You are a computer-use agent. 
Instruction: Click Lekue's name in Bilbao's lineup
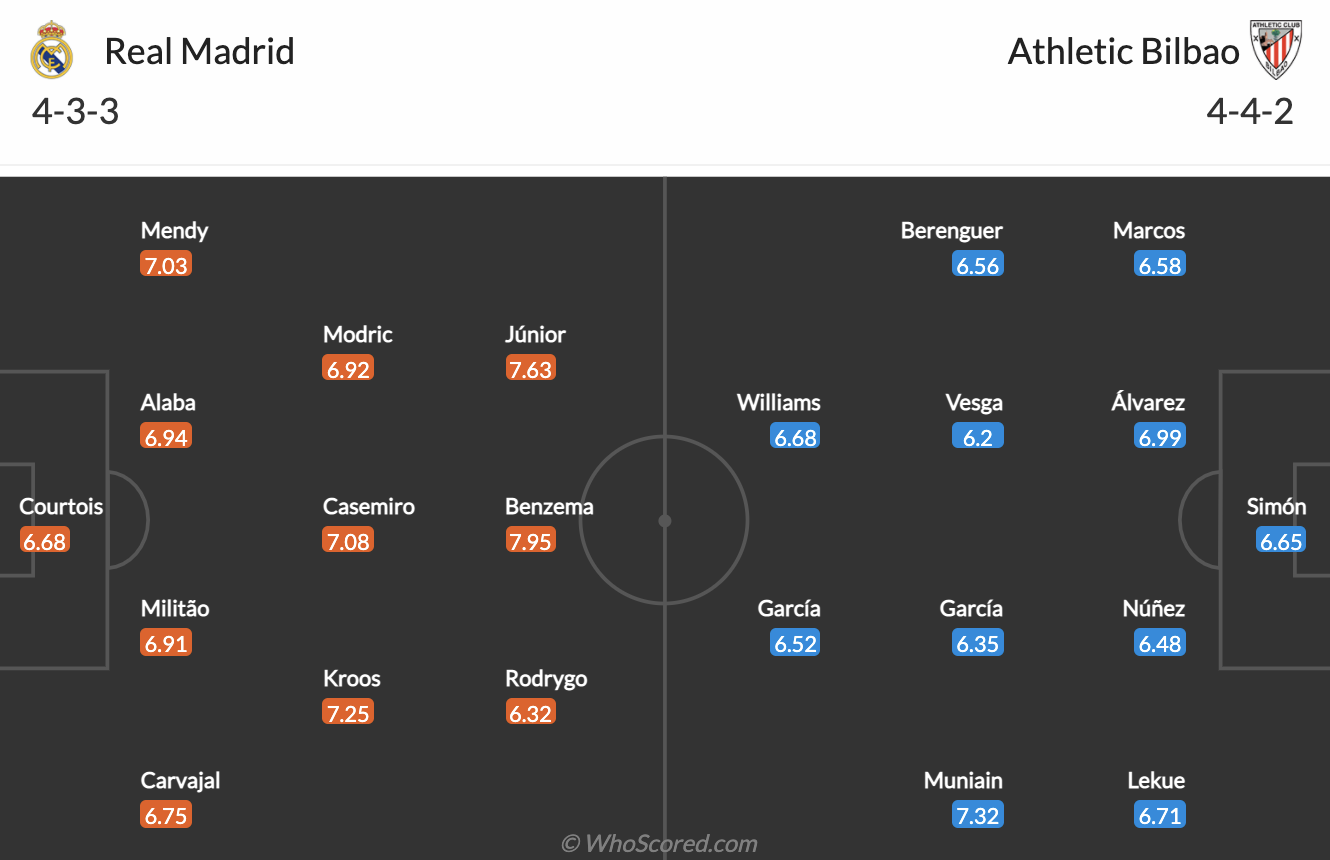(x=1159, y=780)
